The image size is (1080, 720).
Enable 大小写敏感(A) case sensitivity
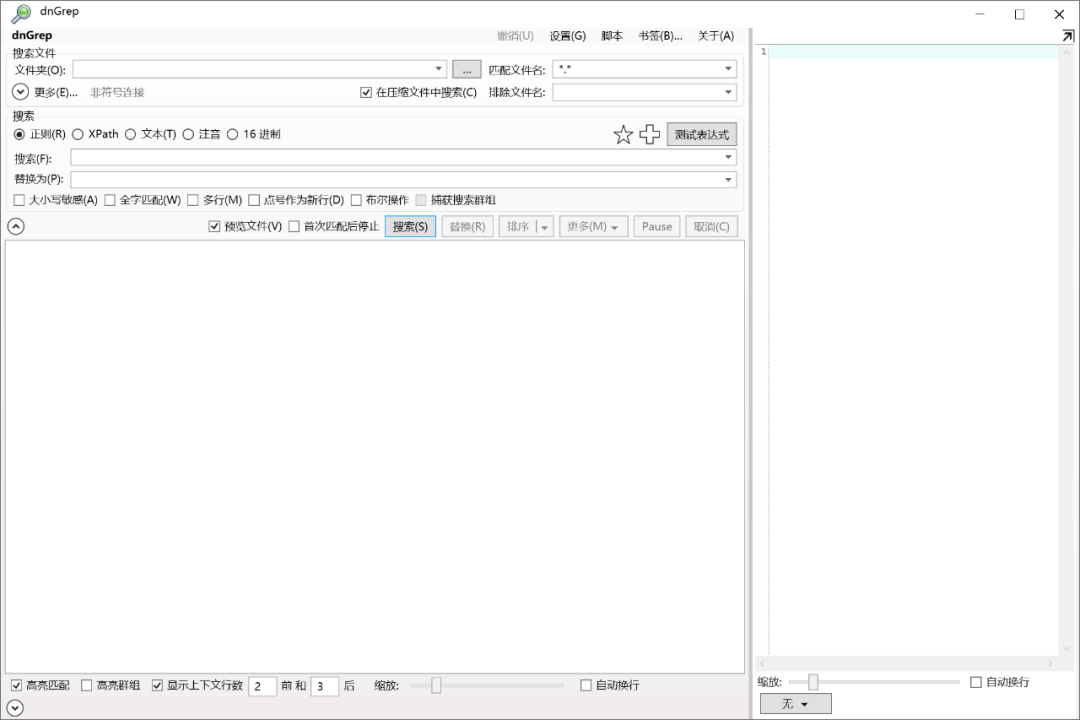17,200
